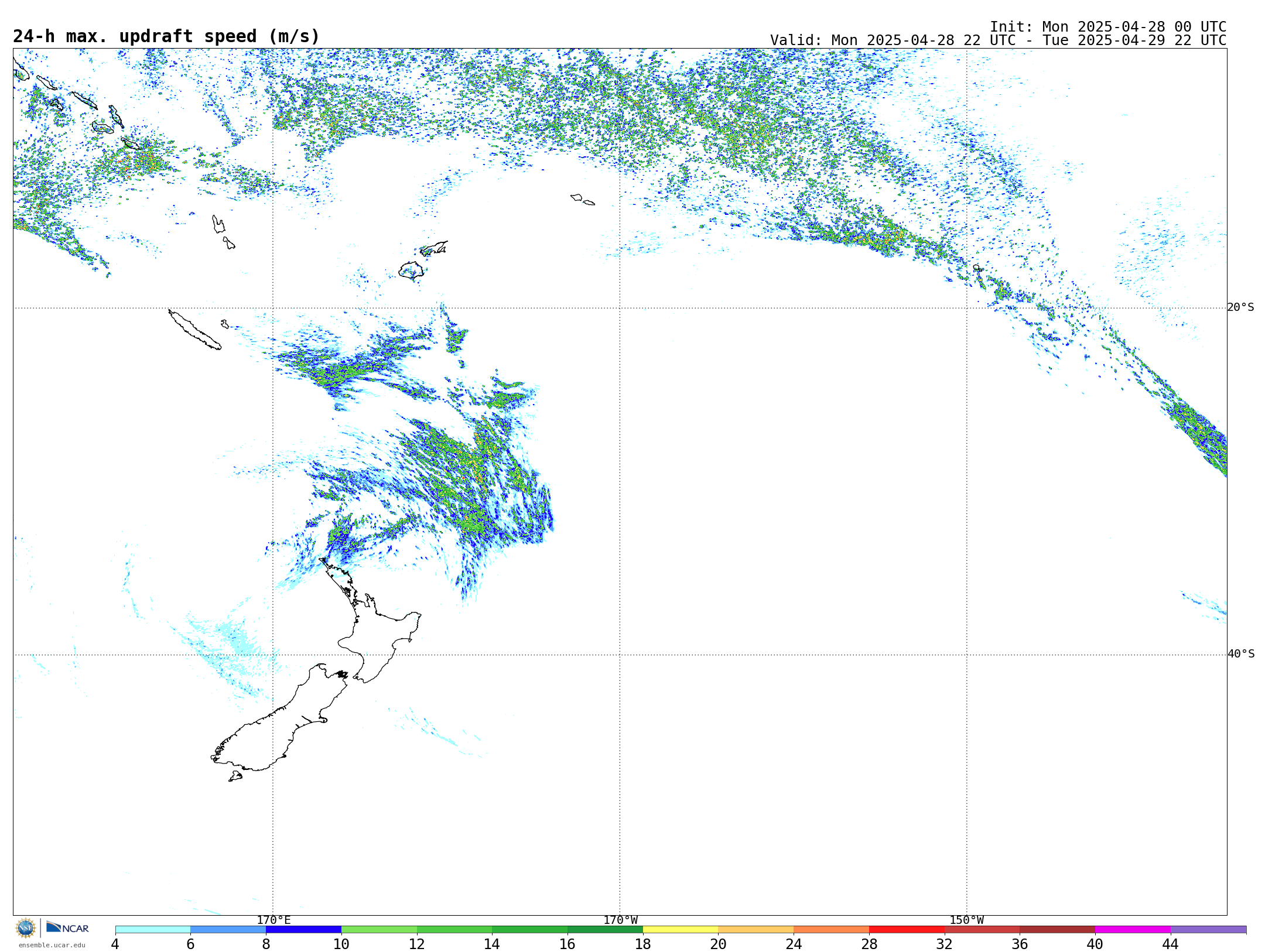Viewport: 1265px width, 952px height.
Task: Select the dark blue 8–10 m/s swatch
Action: tap(303, 930)
